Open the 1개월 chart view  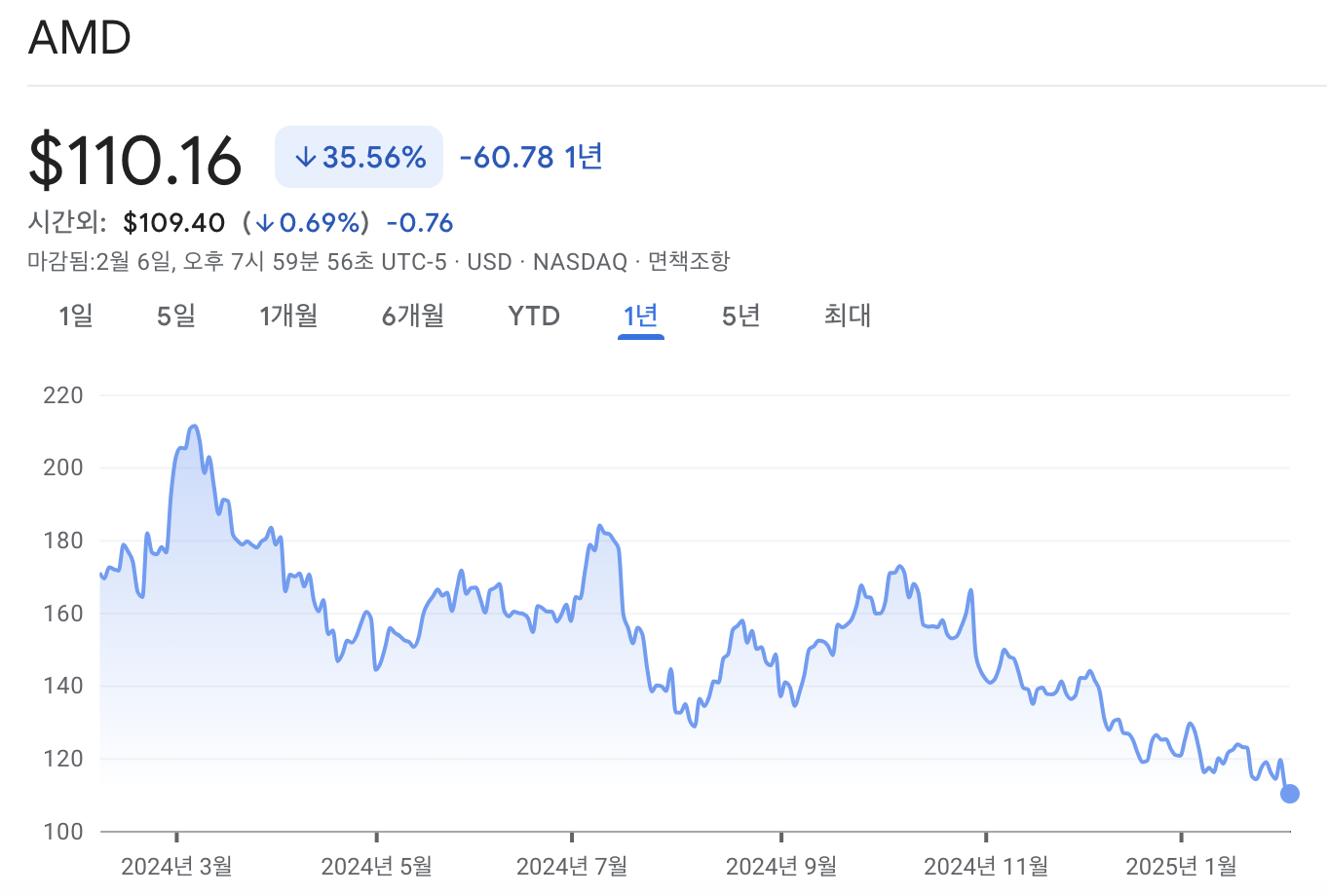pos(288,316)
